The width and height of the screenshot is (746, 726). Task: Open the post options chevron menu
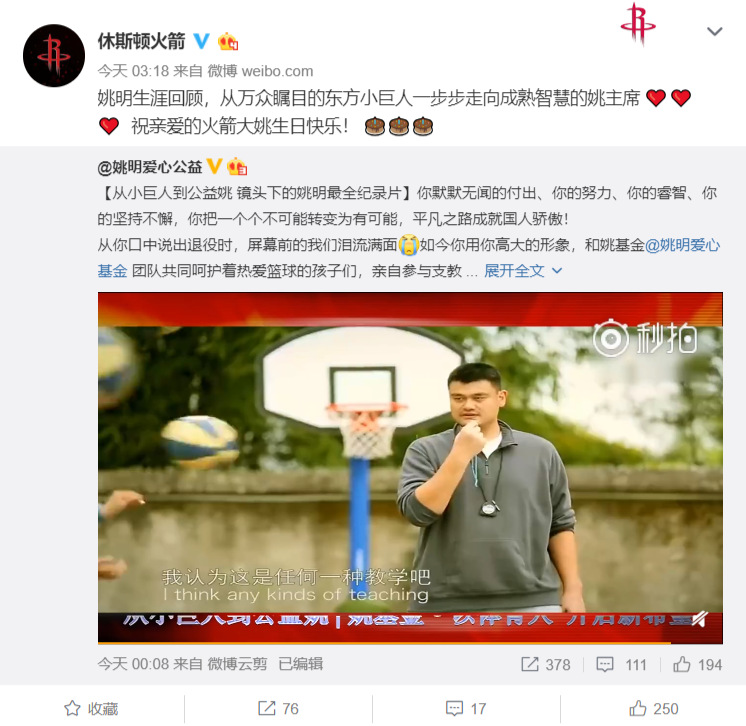pos(715,31)
